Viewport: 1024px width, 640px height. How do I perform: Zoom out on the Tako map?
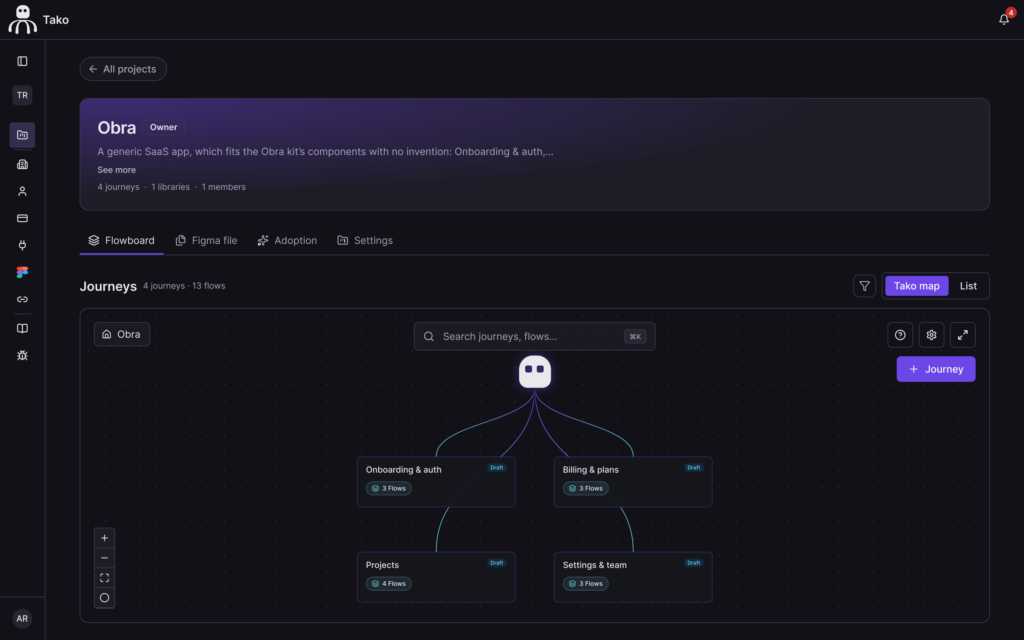pos(104,558)
